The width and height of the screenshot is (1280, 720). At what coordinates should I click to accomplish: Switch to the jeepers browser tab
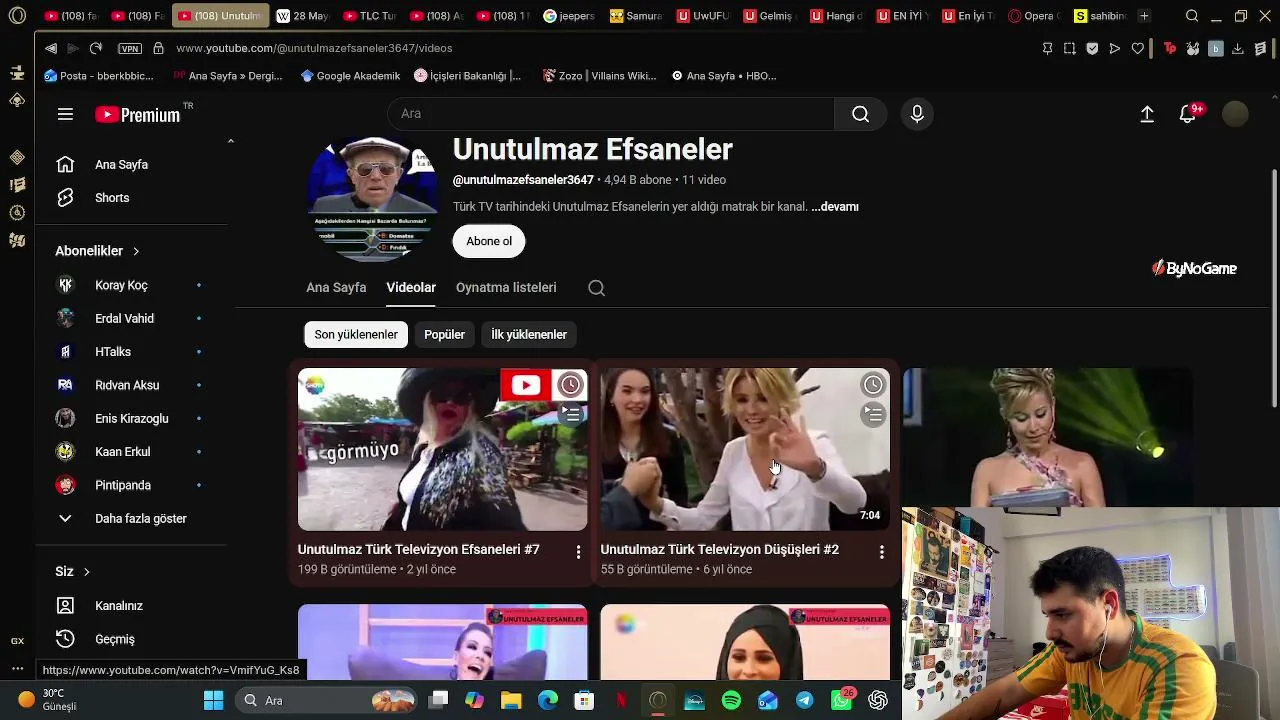(569, 16)
